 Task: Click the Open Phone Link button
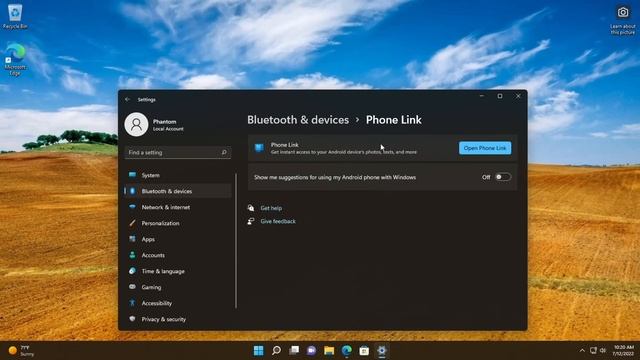pos(485,148)
